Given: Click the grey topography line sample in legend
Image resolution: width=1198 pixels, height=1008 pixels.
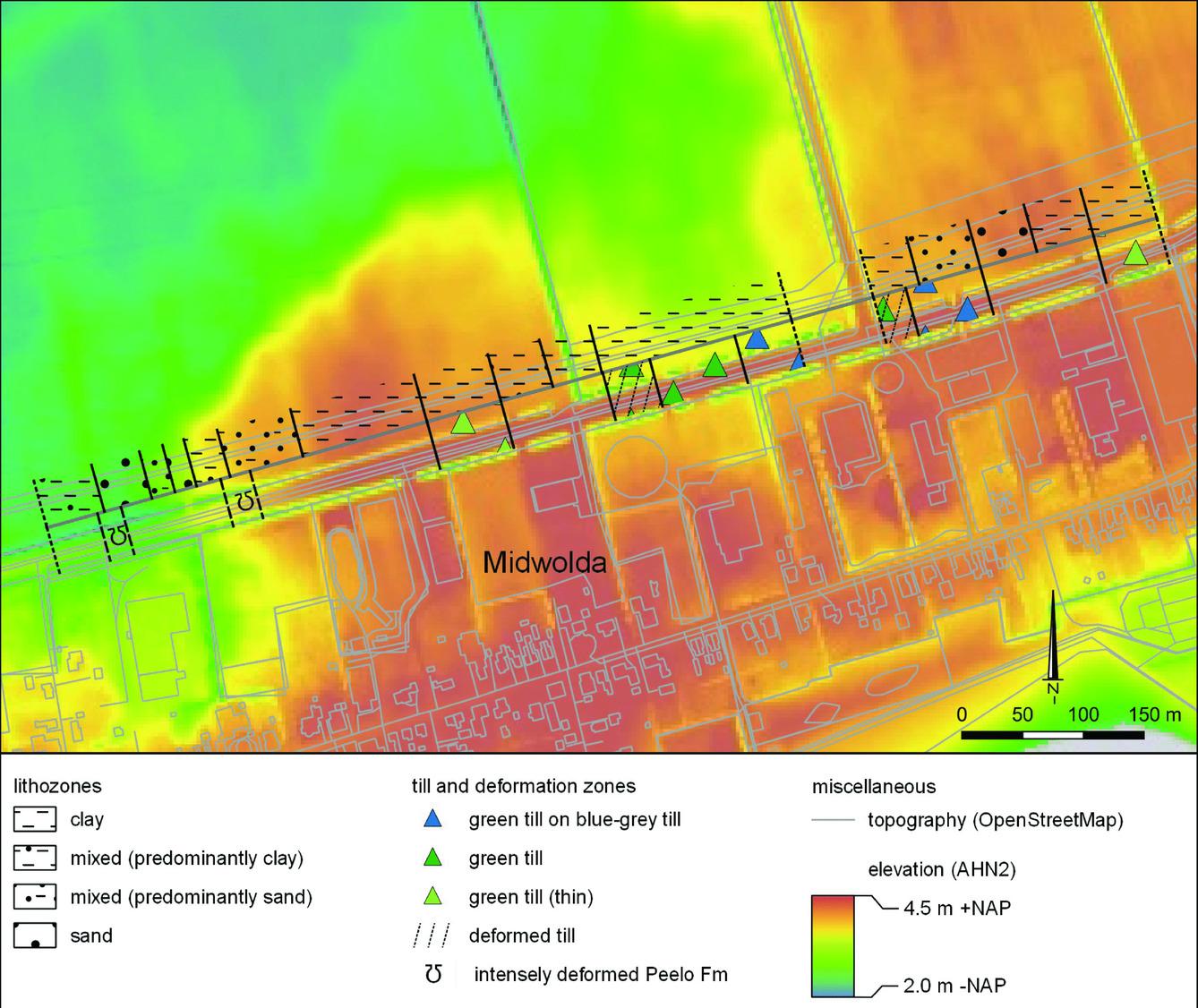Looking at the screenshot, I should point(833,820).
